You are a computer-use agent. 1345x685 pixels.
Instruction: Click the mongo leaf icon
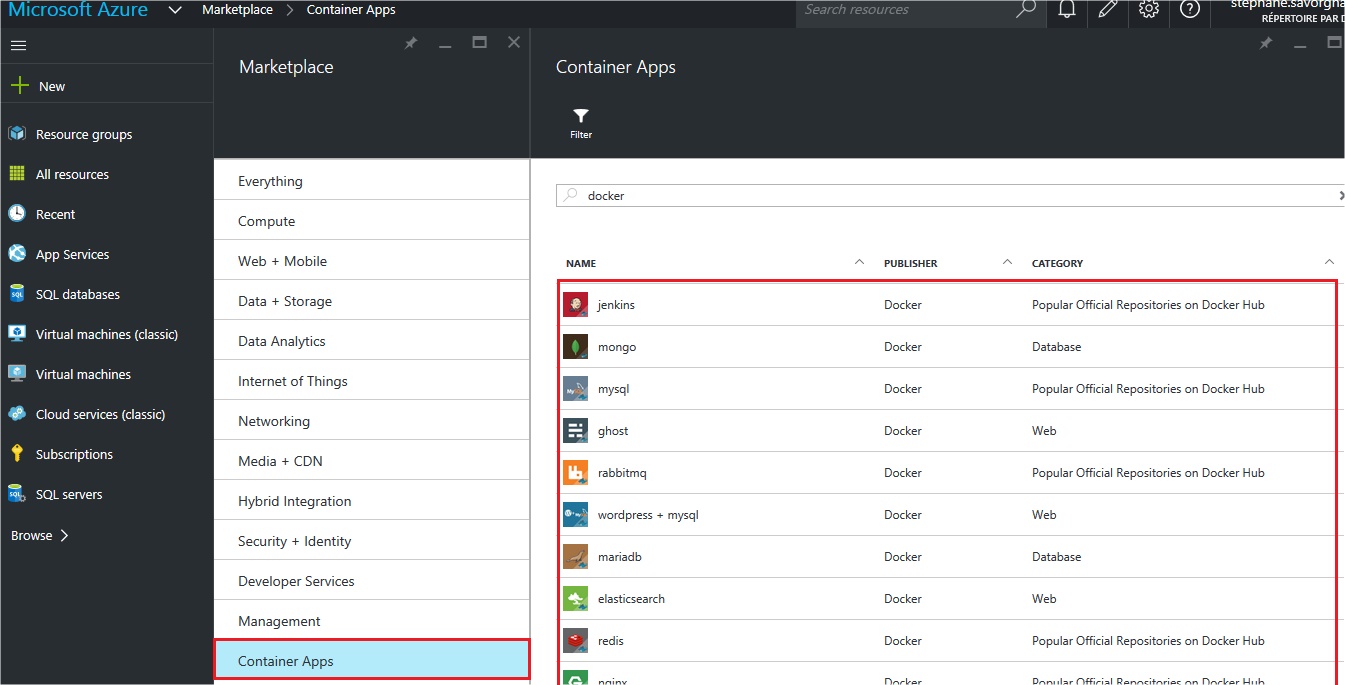(x=575, y=347)
